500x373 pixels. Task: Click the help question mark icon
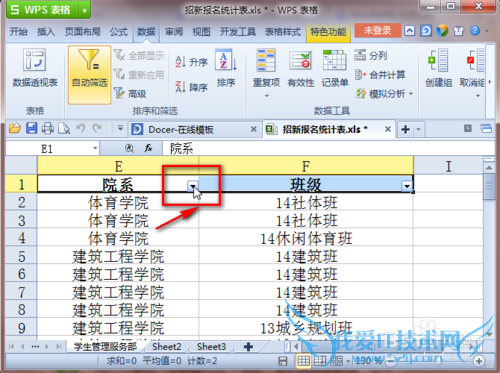475,31
